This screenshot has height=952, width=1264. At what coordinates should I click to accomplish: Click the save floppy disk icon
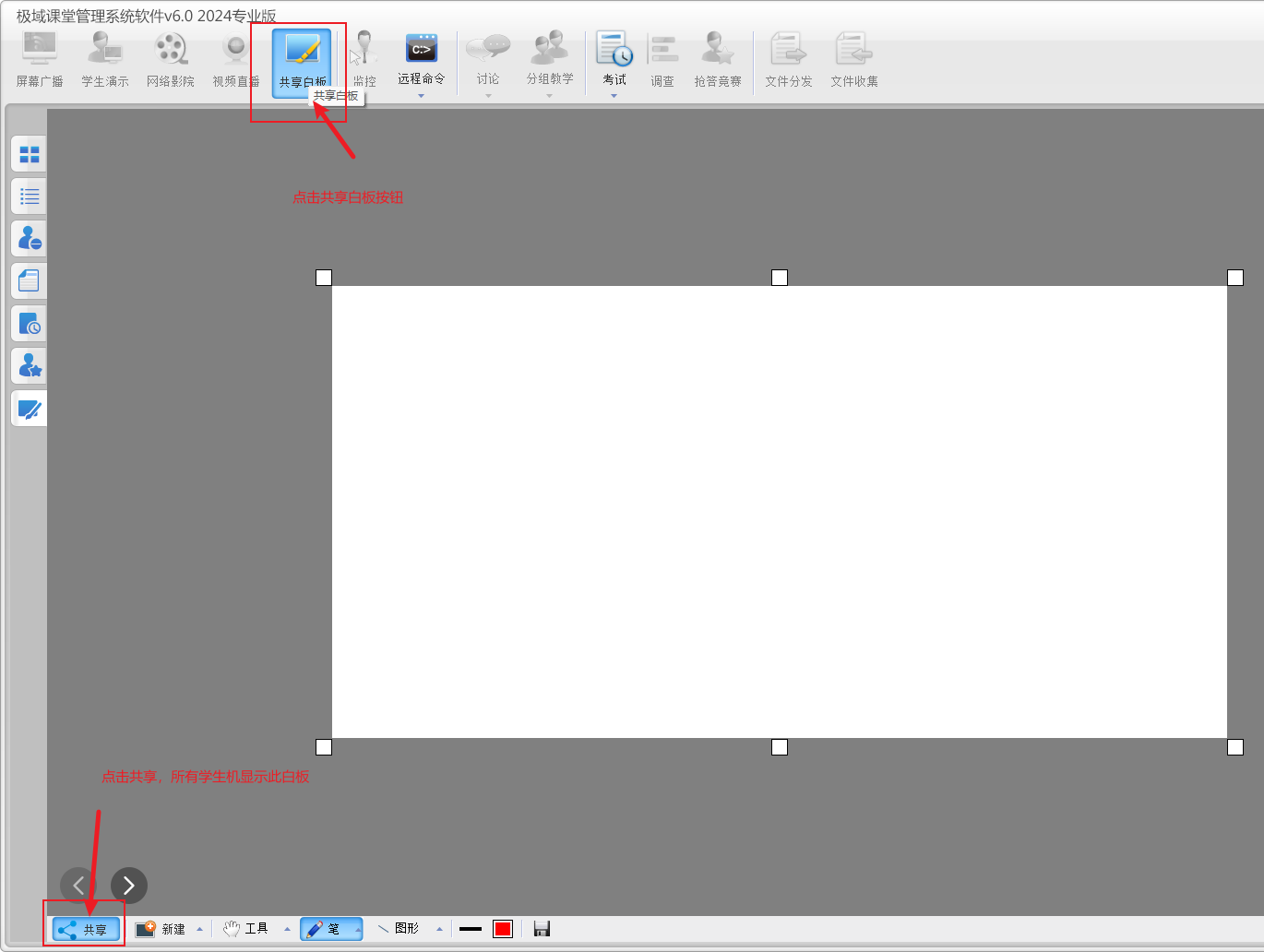click(542, 929)
